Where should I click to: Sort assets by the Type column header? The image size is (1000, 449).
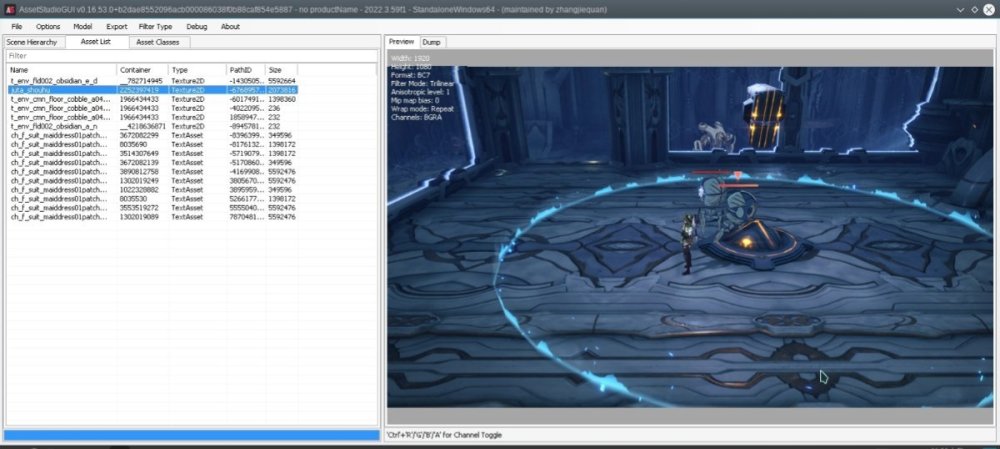coord(196,70)
